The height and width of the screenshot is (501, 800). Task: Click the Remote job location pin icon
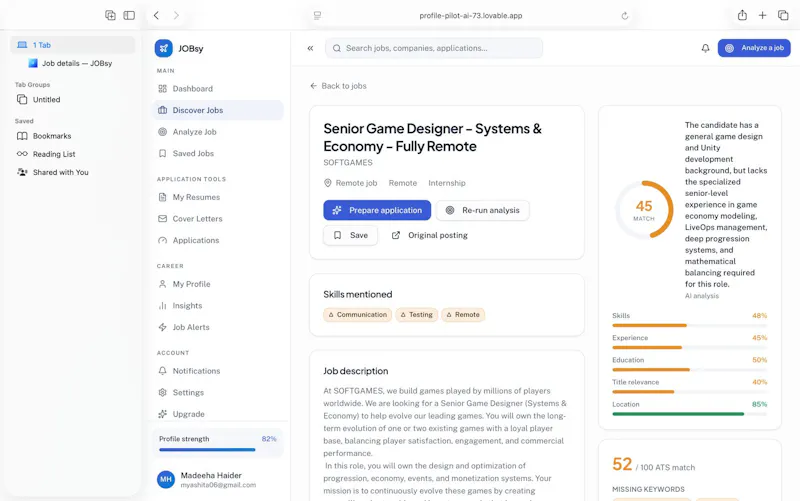(x=328, y=183)
